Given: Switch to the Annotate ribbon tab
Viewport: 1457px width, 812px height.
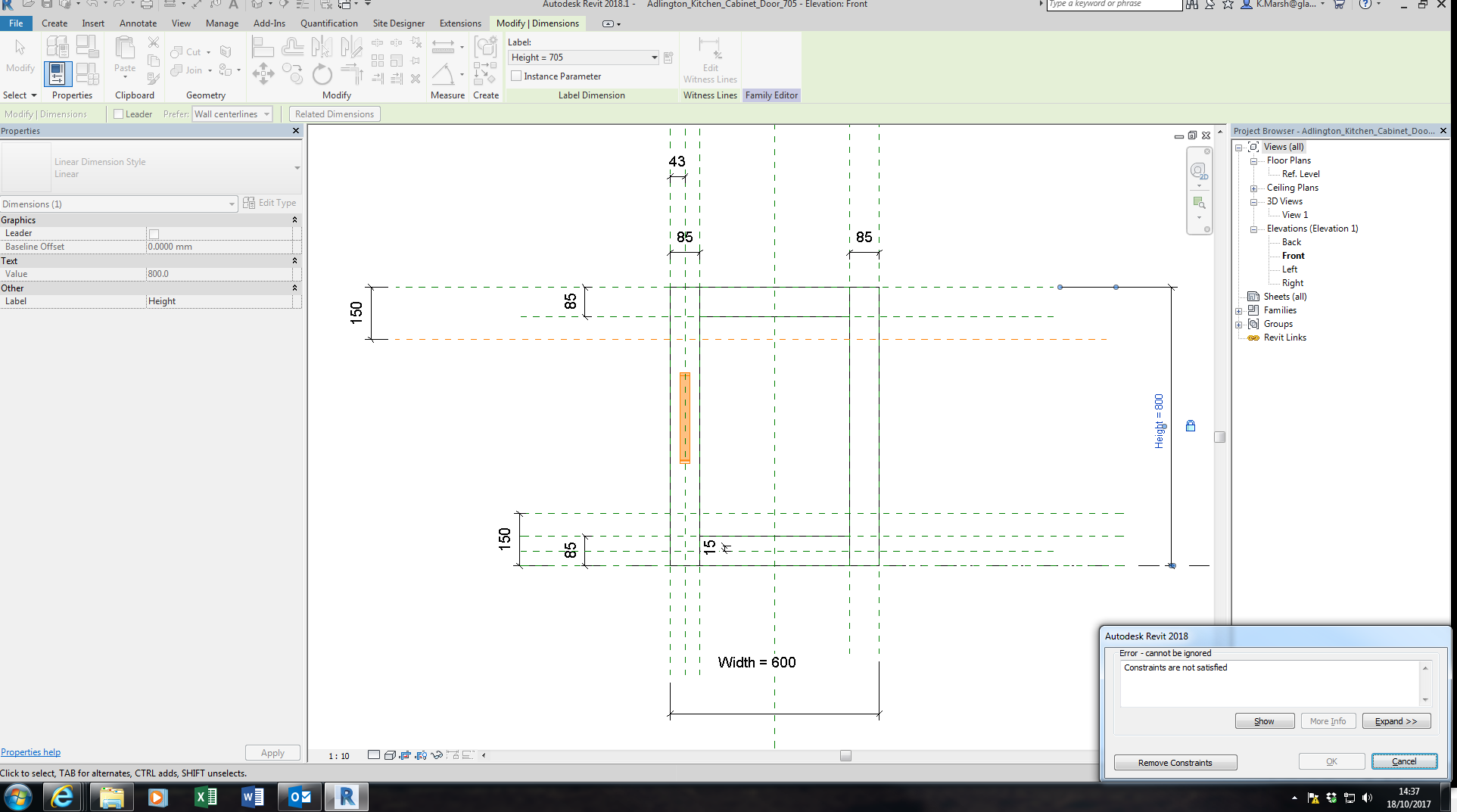Looking at the screenshot, I should [138, 23].
